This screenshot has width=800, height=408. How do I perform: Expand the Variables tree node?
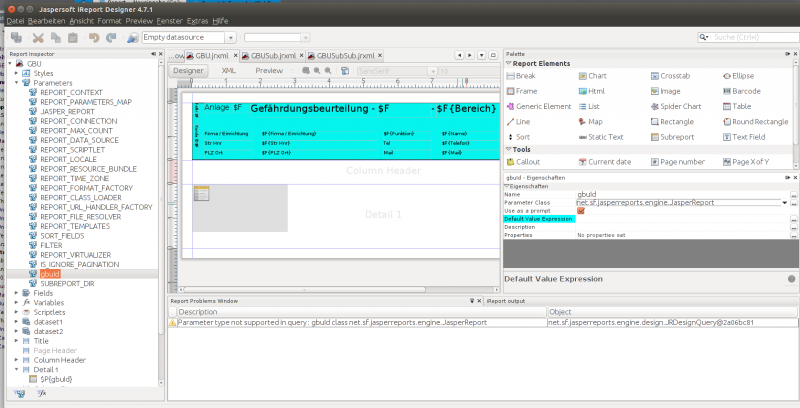17,302
